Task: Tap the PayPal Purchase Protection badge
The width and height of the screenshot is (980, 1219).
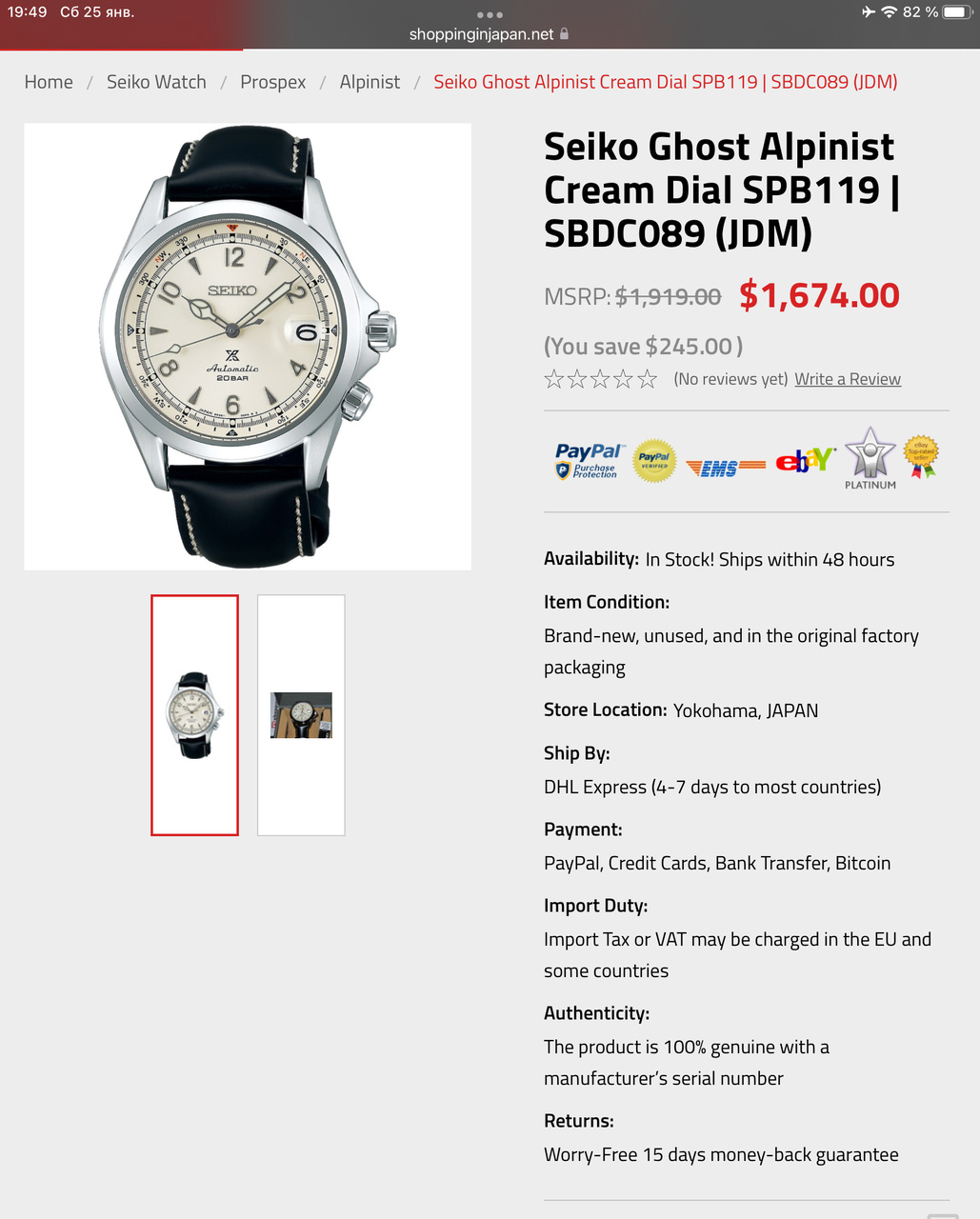Action: (590, 461)
